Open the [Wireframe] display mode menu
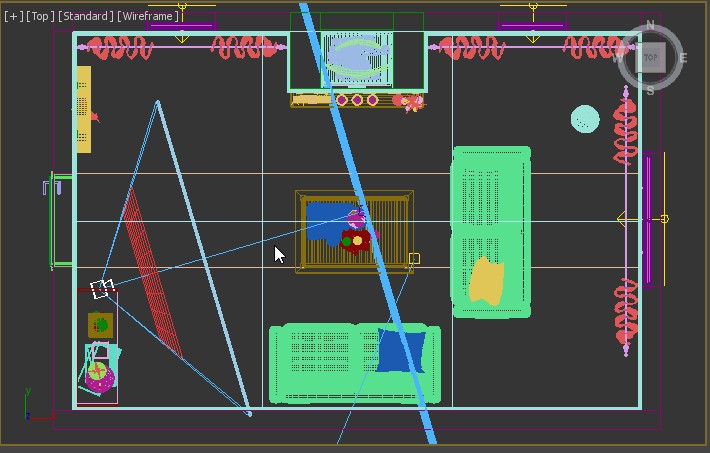The image size is (710, 453). 149,16
